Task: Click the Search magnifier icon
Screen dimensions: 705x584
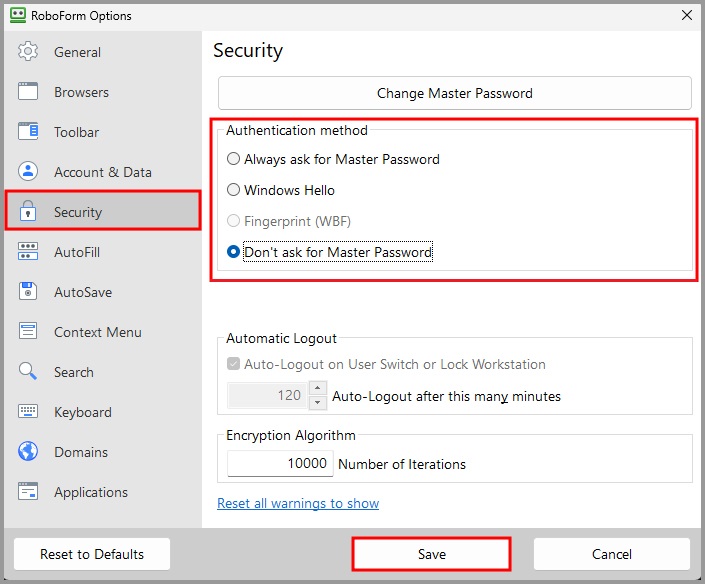Action: 28,371
